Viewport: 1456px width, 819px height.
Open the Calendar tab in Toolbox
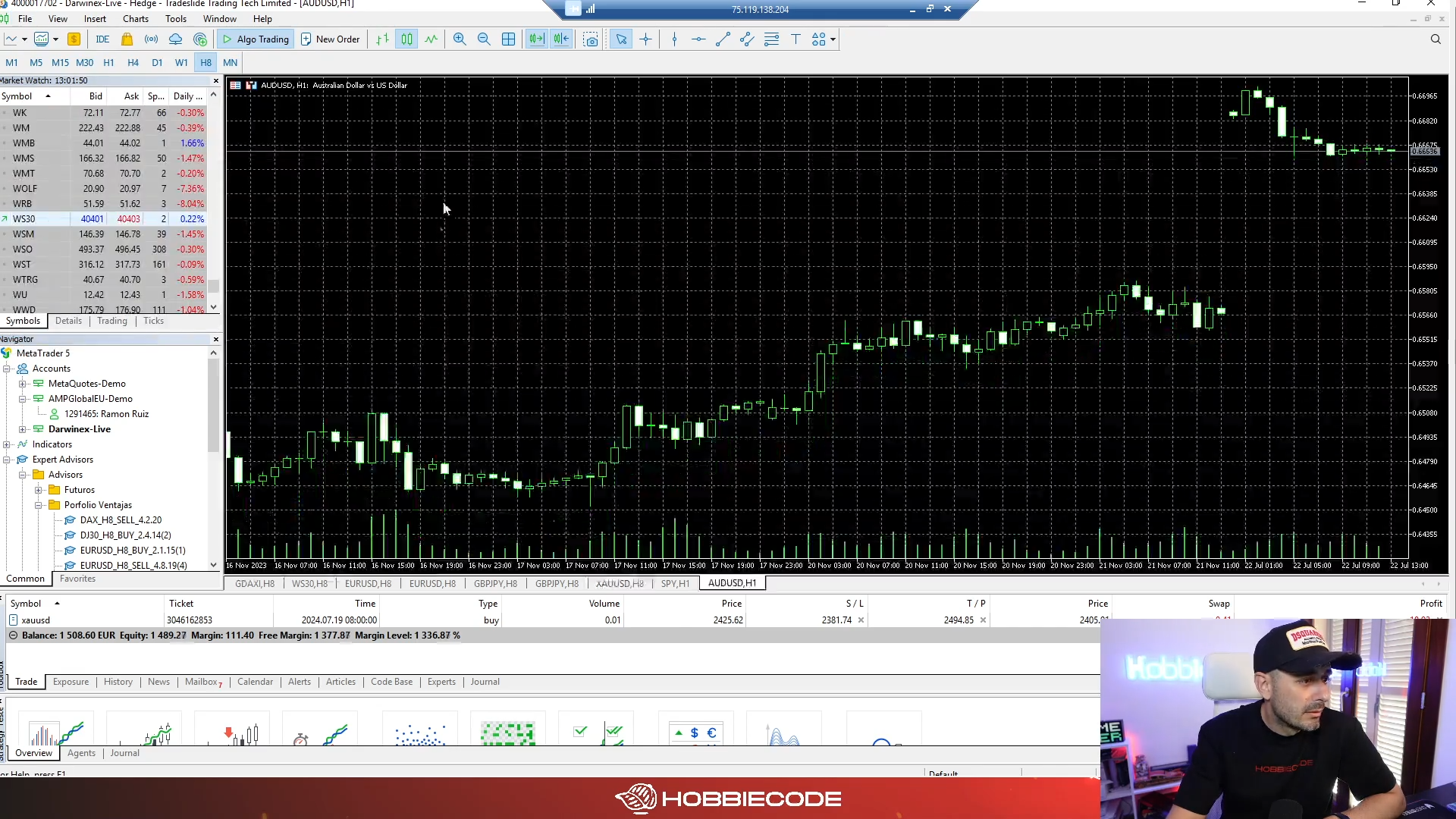[255, 682]
